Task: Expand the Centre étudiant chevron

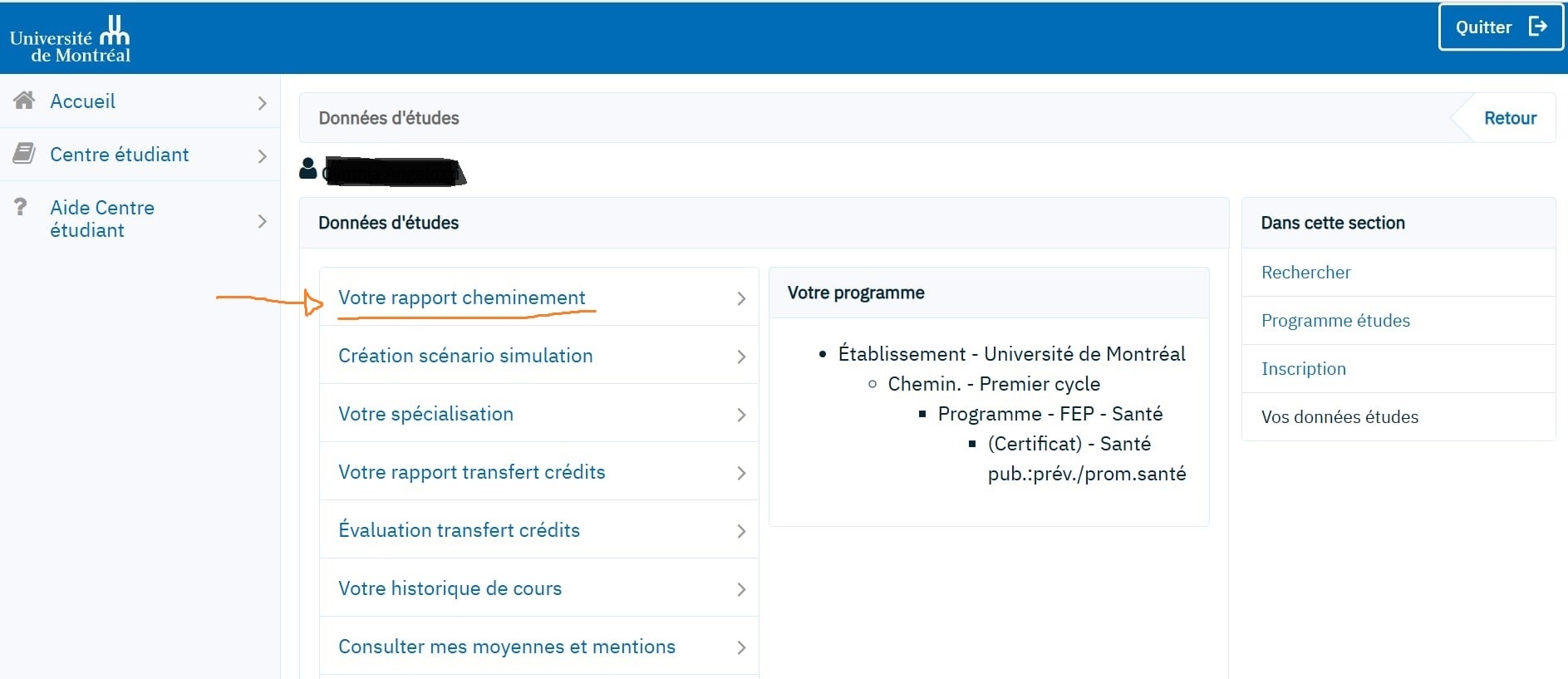Action: [262, 156]
